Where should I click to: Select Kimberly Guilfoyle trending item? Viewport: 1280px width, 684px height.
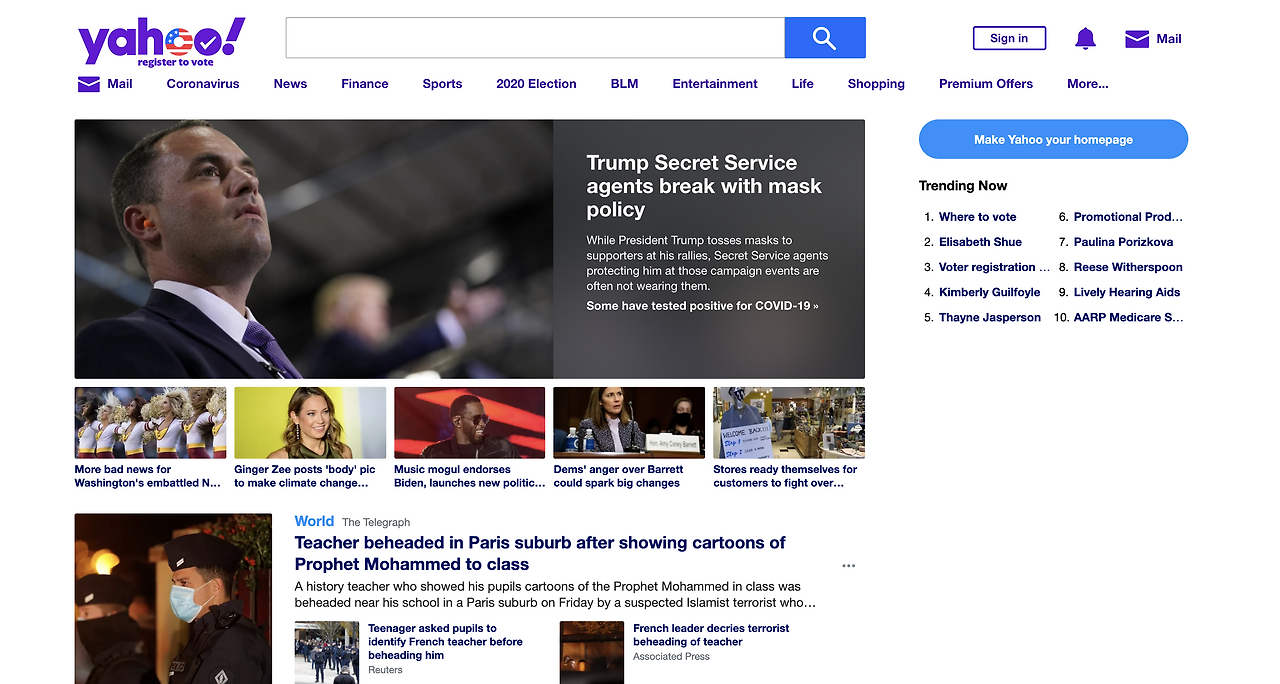coord(989,292)
